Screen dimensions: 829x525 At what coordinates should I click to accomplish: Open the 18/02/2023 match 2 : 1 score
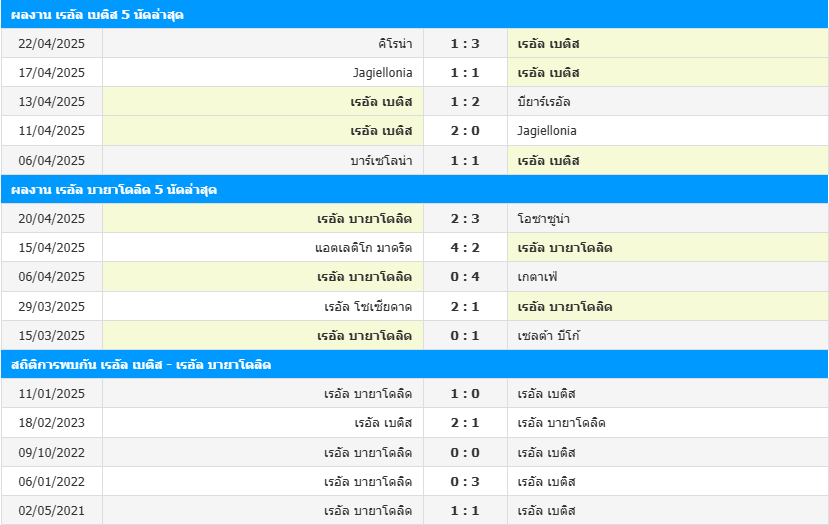click(x=465, y=423)
